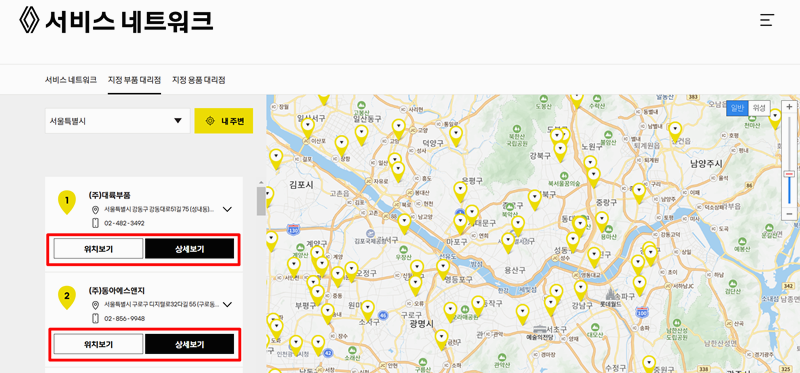Click the 남양주시 label on the map
Image resolution: width=800 pixels, height=373 pixels.
click(x=706, y=164)
